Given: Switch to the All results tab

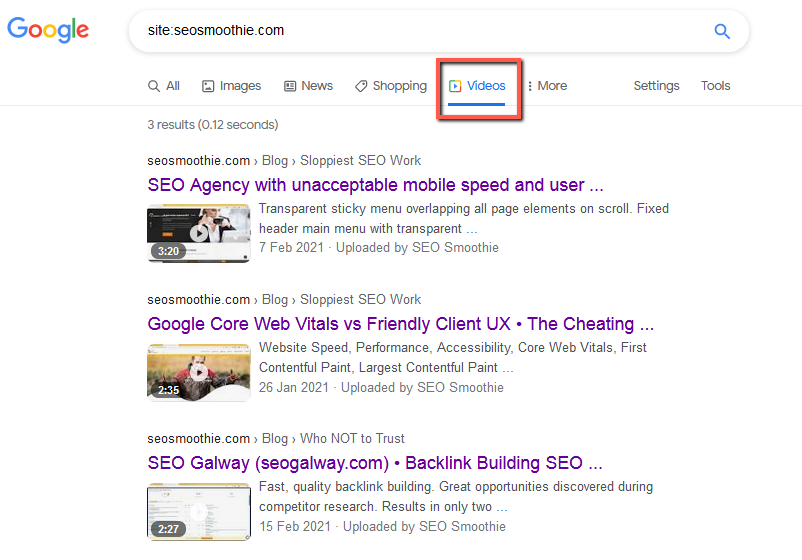Looking at the screenshot, I should 165,86.
